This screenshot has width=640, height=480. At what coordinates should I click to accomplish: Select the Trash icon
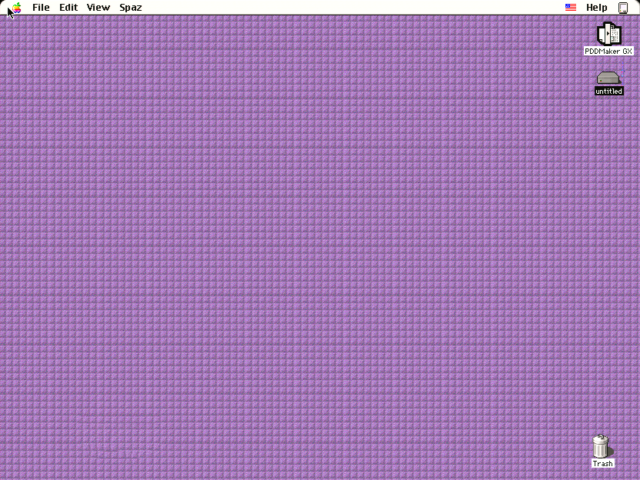tap(601, 447)
